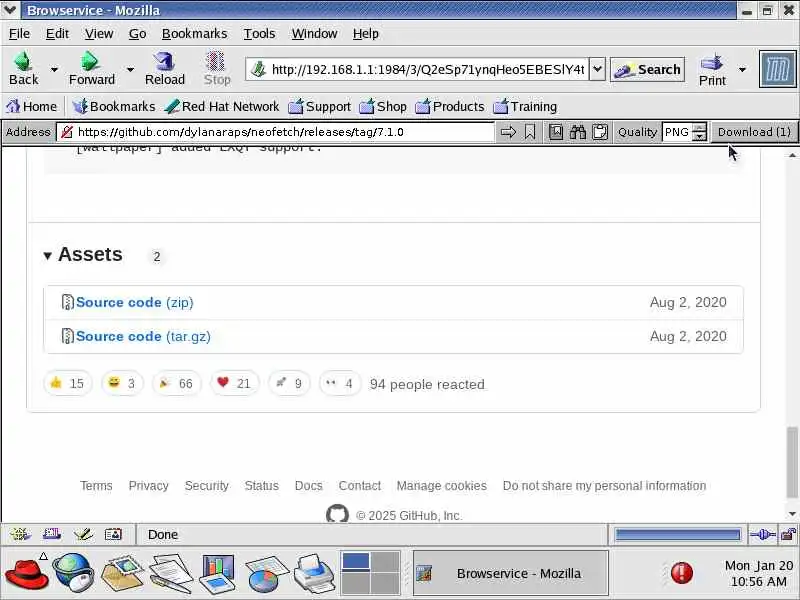Go back with the Back arrow icon
Viewport: 800px width, 600px height.
pos(23,62)
